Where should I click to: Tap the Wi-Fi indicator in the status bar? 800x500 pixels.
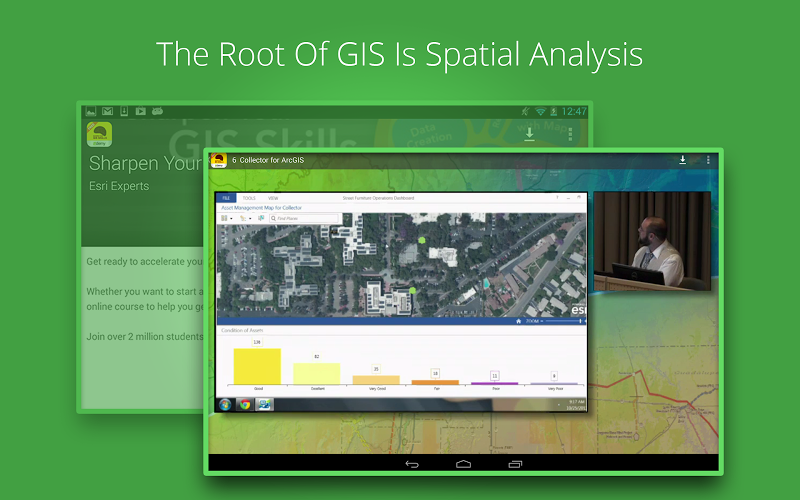pyautogui.click(x=540, y=111)
